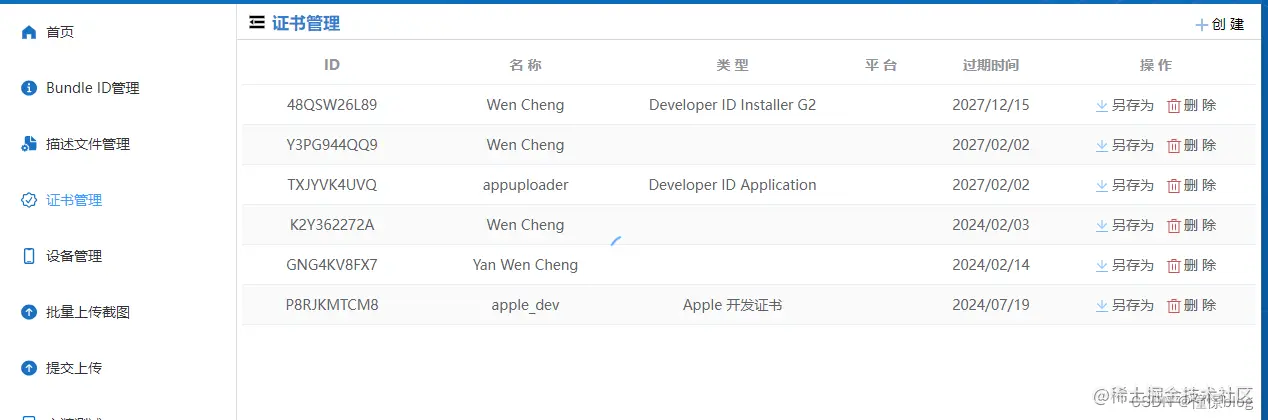Screen dimensions: 1268x420
Task: Click the name appuploader
Action: coord(525,185)
